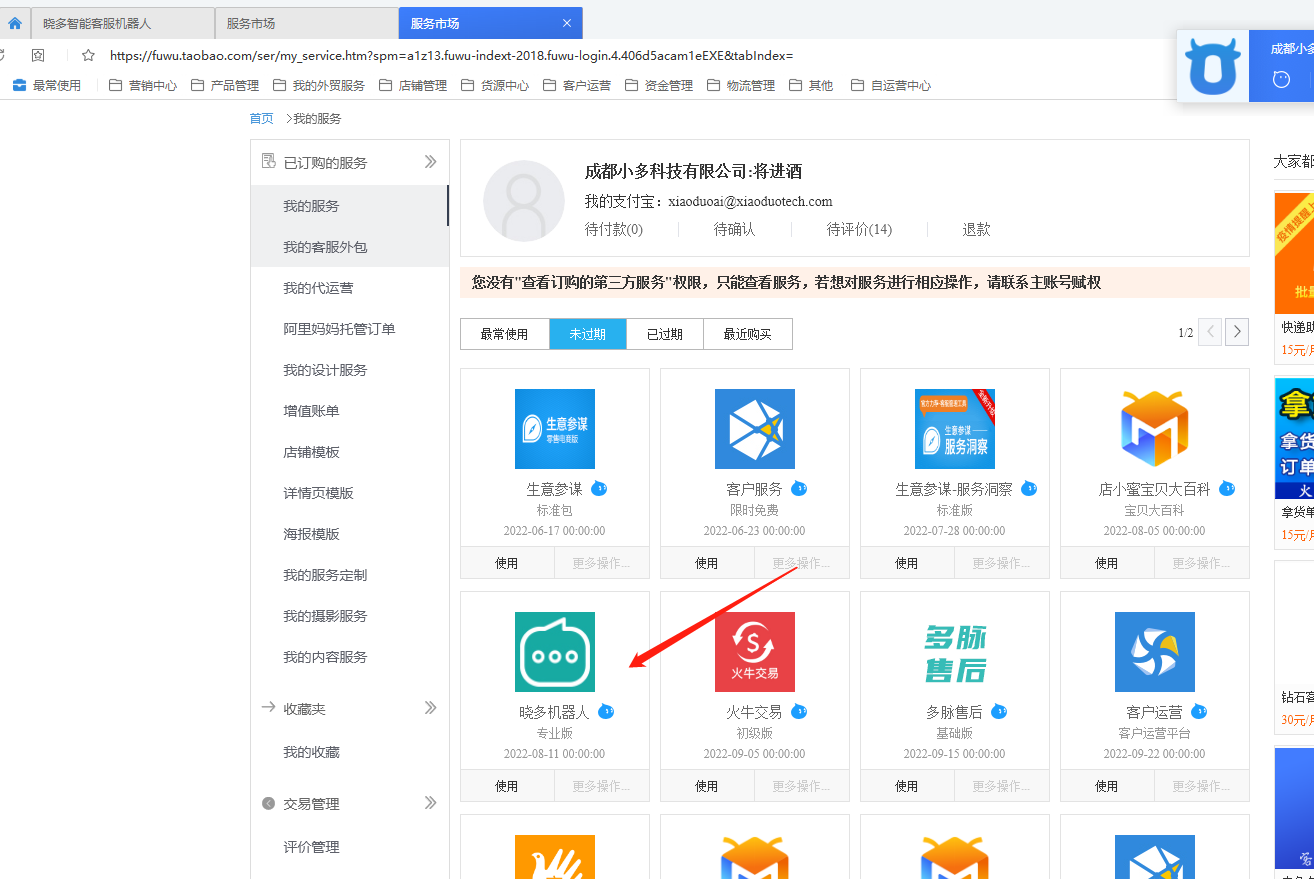Click the chat bubble next to 客户服务
1314x879 pixels.
point(799,488)
